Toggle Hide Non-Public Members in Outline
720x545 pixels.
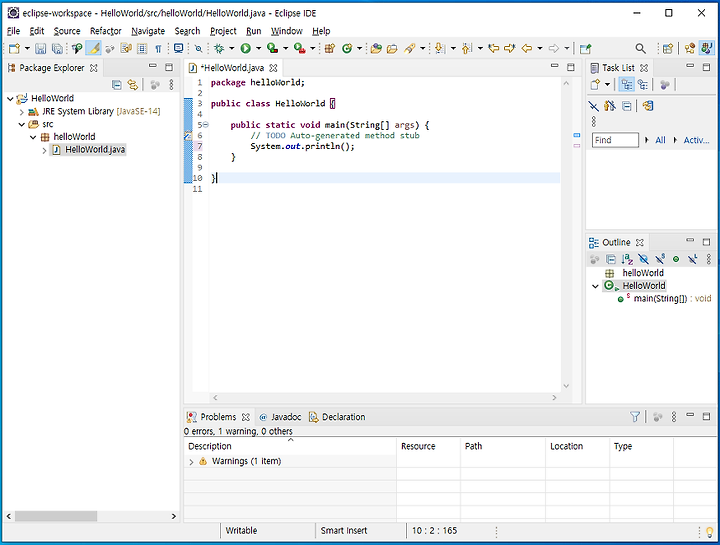676,259
